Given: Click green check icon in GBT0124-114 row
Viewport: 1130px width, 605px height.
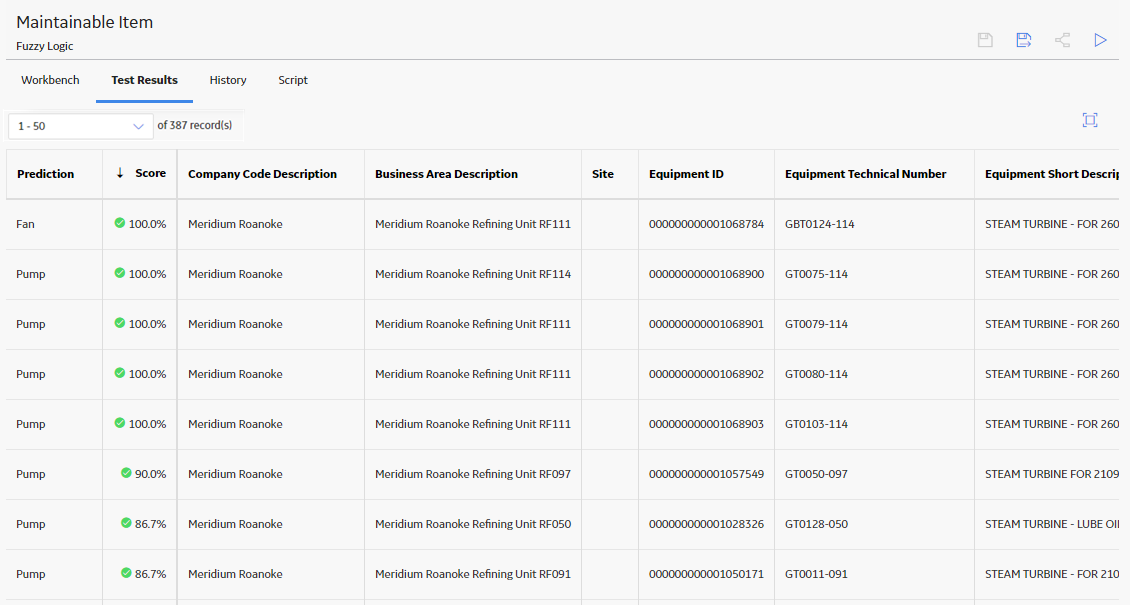Looking at the screenshot, I should pyautogui.click(x=120, y=223).
